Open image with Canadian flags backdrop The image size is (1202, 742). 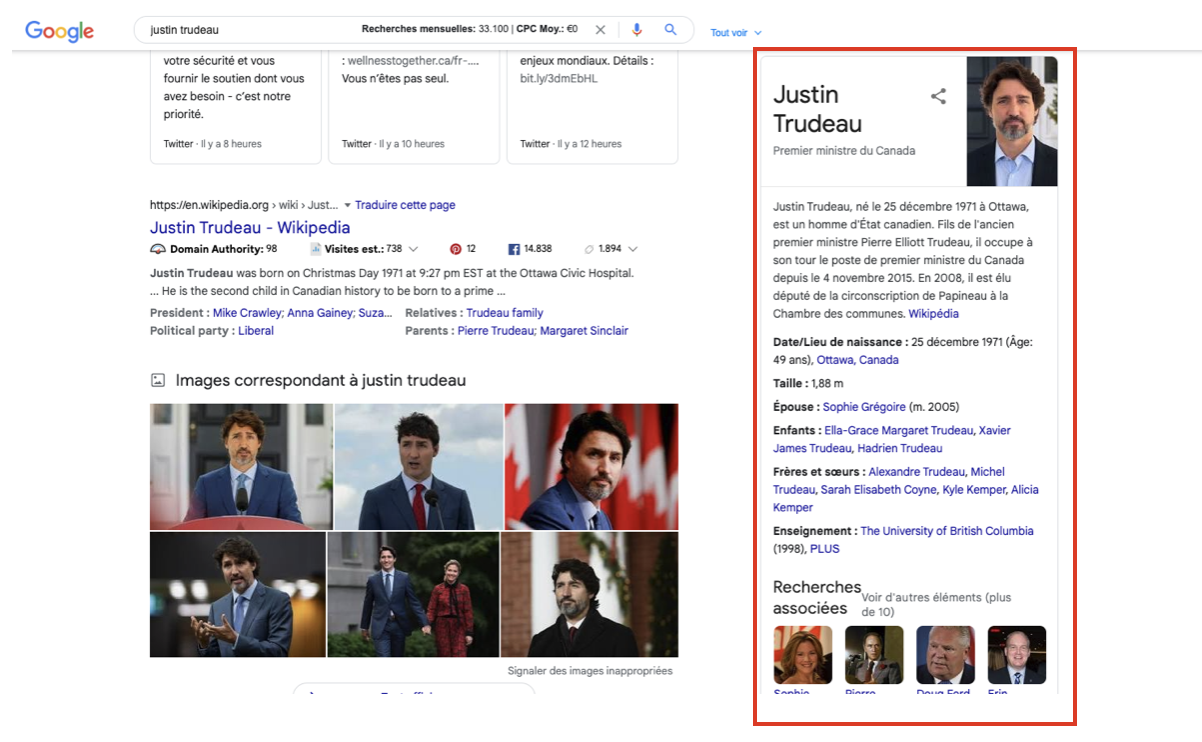(x=591, y=466)
